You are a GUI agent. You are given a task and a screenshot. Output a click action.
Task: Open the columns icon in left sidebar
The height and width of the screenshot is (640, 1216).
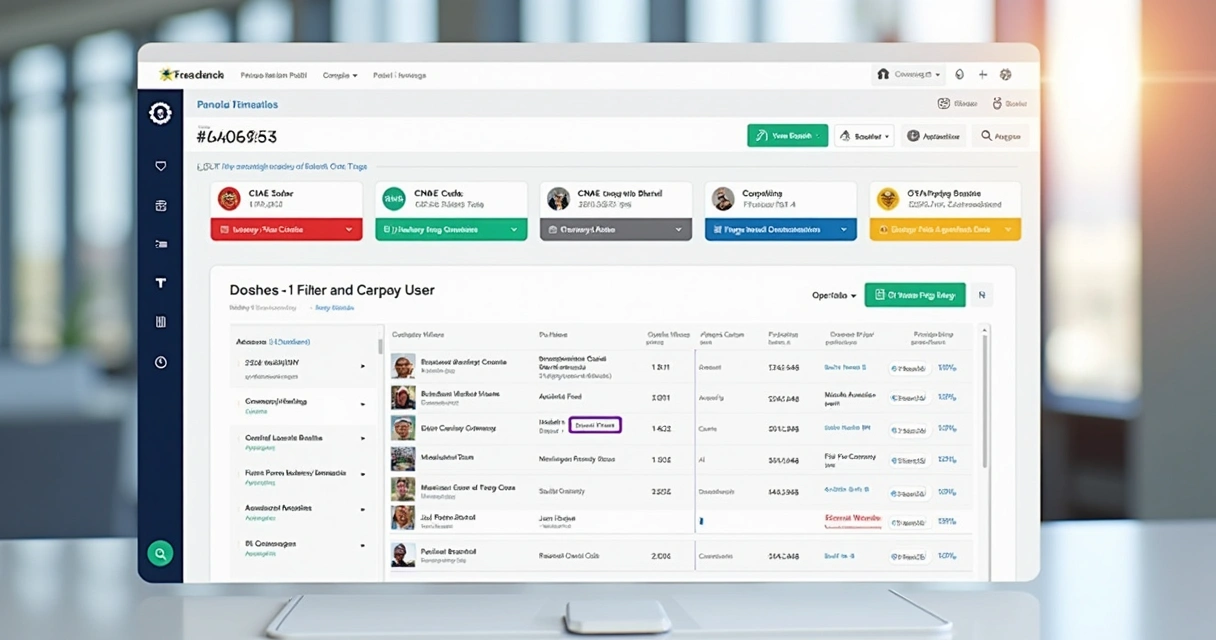click(x=160, y=322)
